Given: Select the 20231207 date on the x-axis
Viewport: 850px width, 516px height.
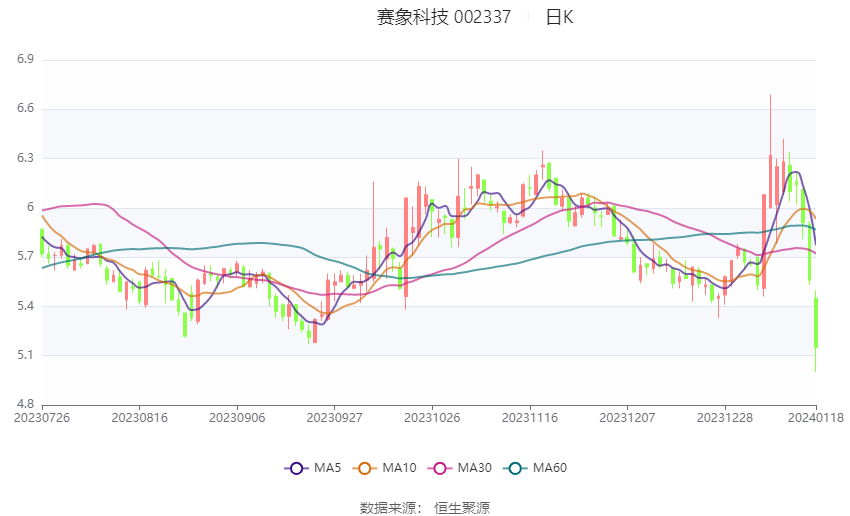Looking at the screenshot, I should coord(627,417).
